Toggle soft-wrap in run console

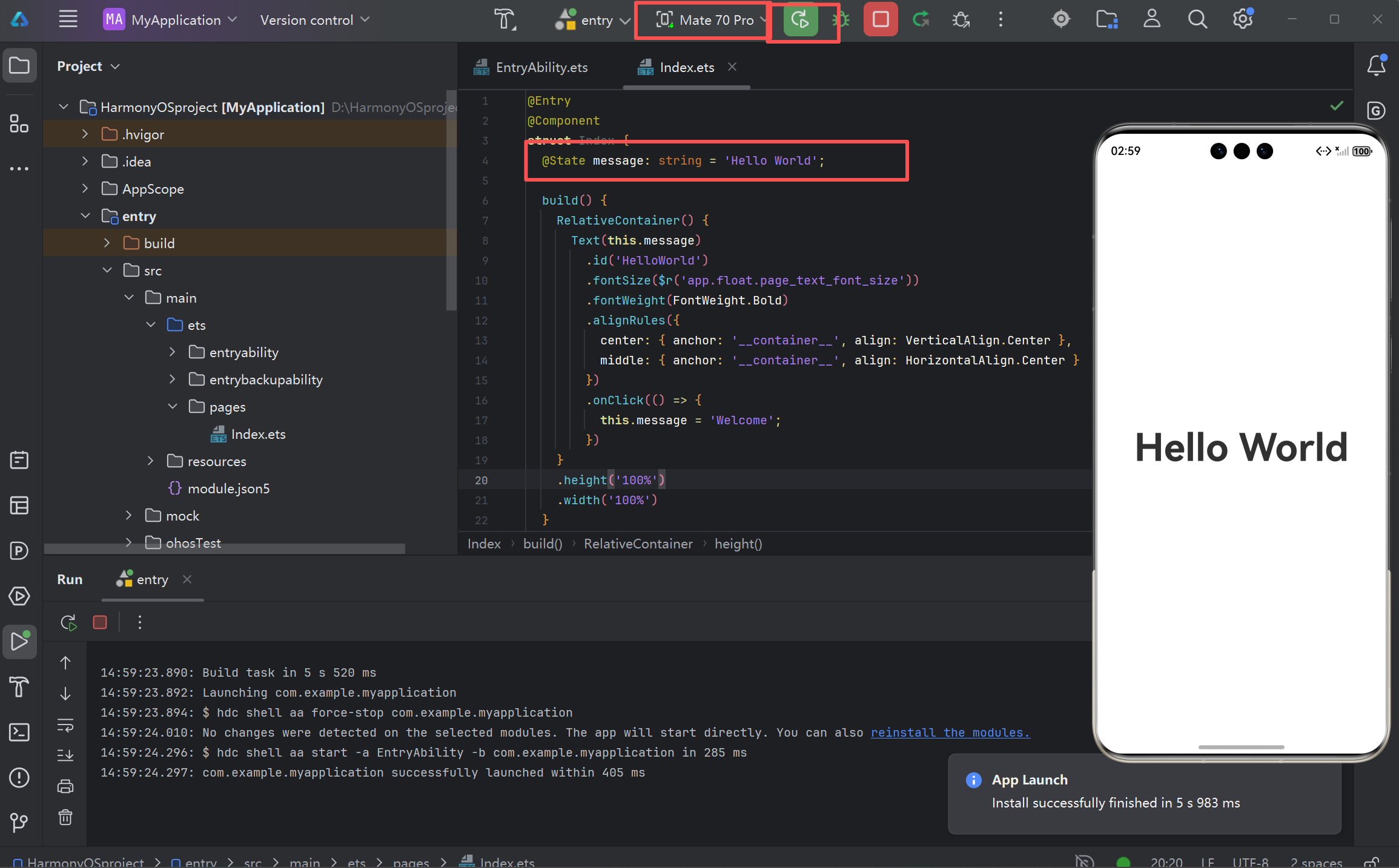[x=65, y=725]
